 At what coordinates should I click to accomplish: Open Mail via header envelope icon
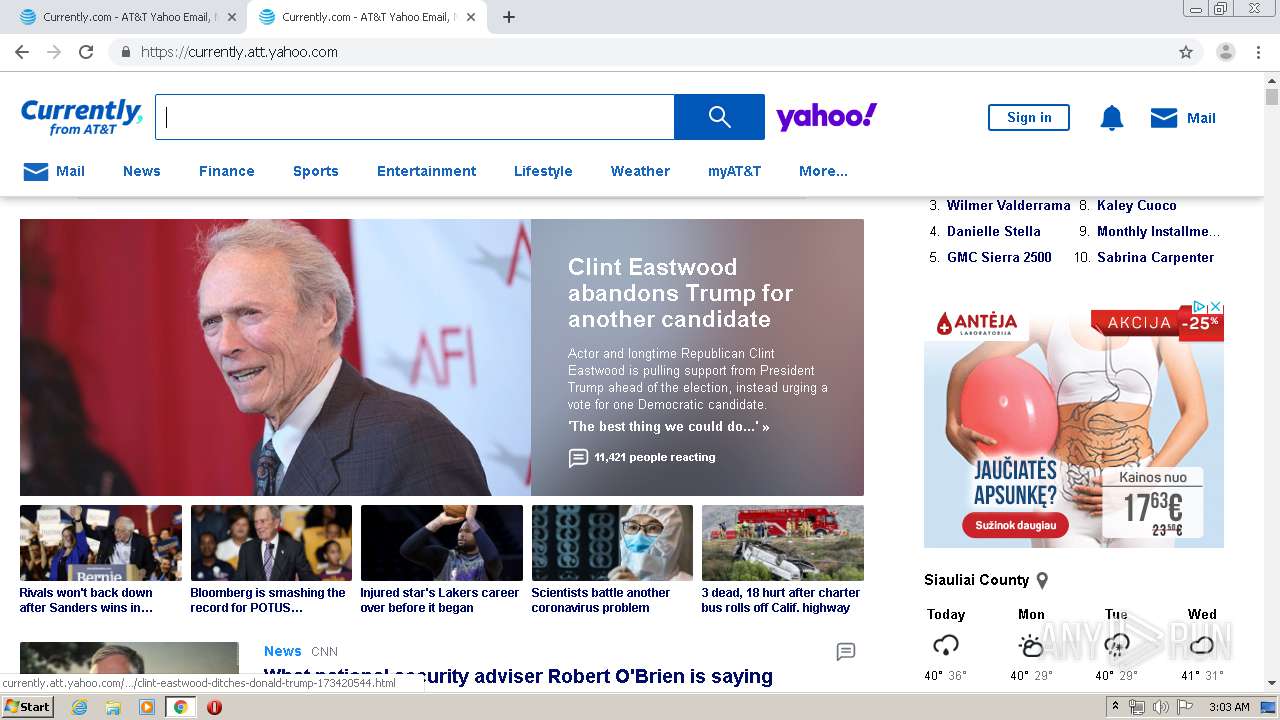(x=1164, y=118)
